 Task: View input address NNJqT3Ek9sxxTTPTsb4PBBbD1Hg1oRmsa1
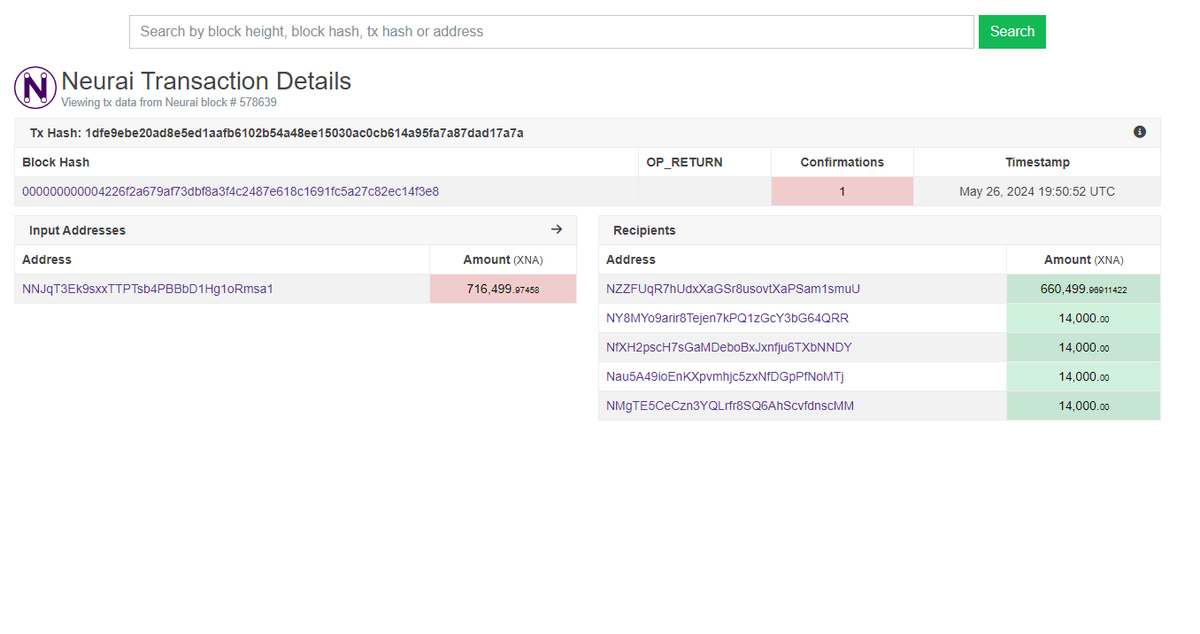(x=148, y=288)
